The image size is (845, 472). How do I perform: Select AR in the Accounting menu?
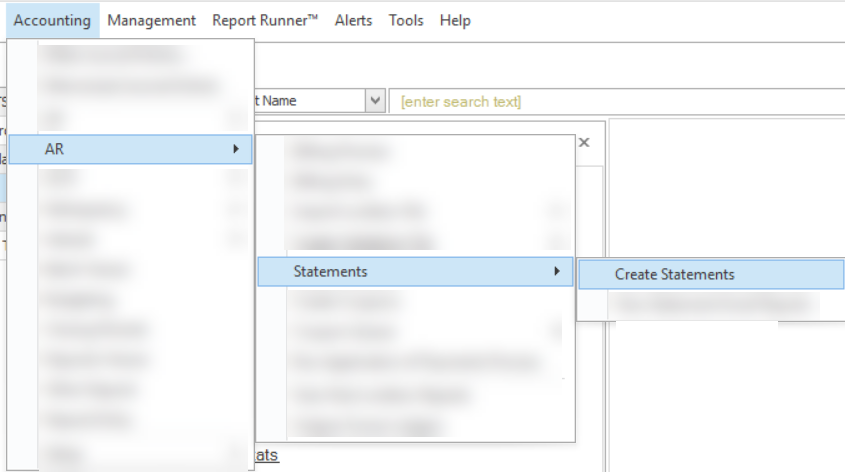point(55,149)
